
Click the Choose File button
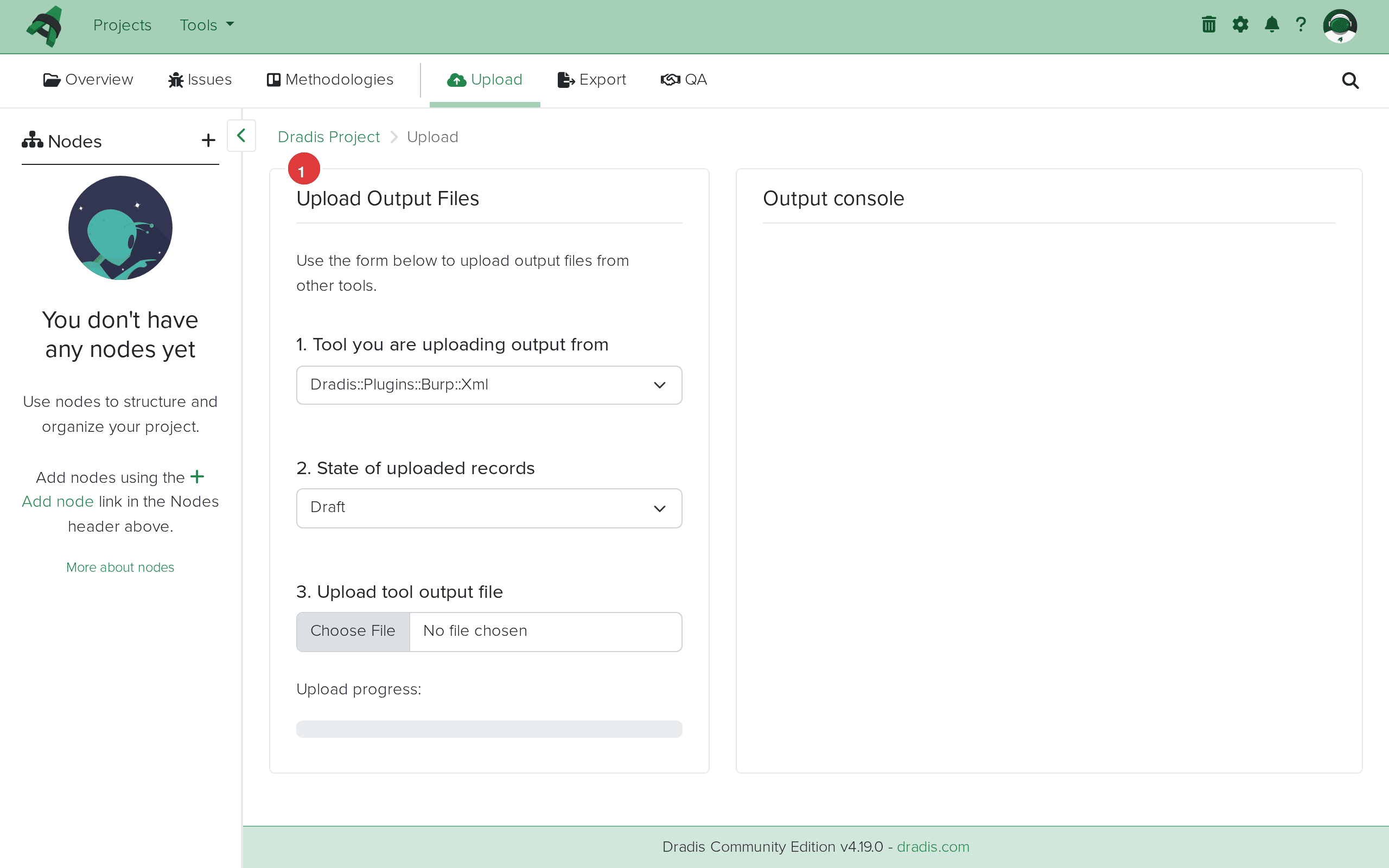353,631
